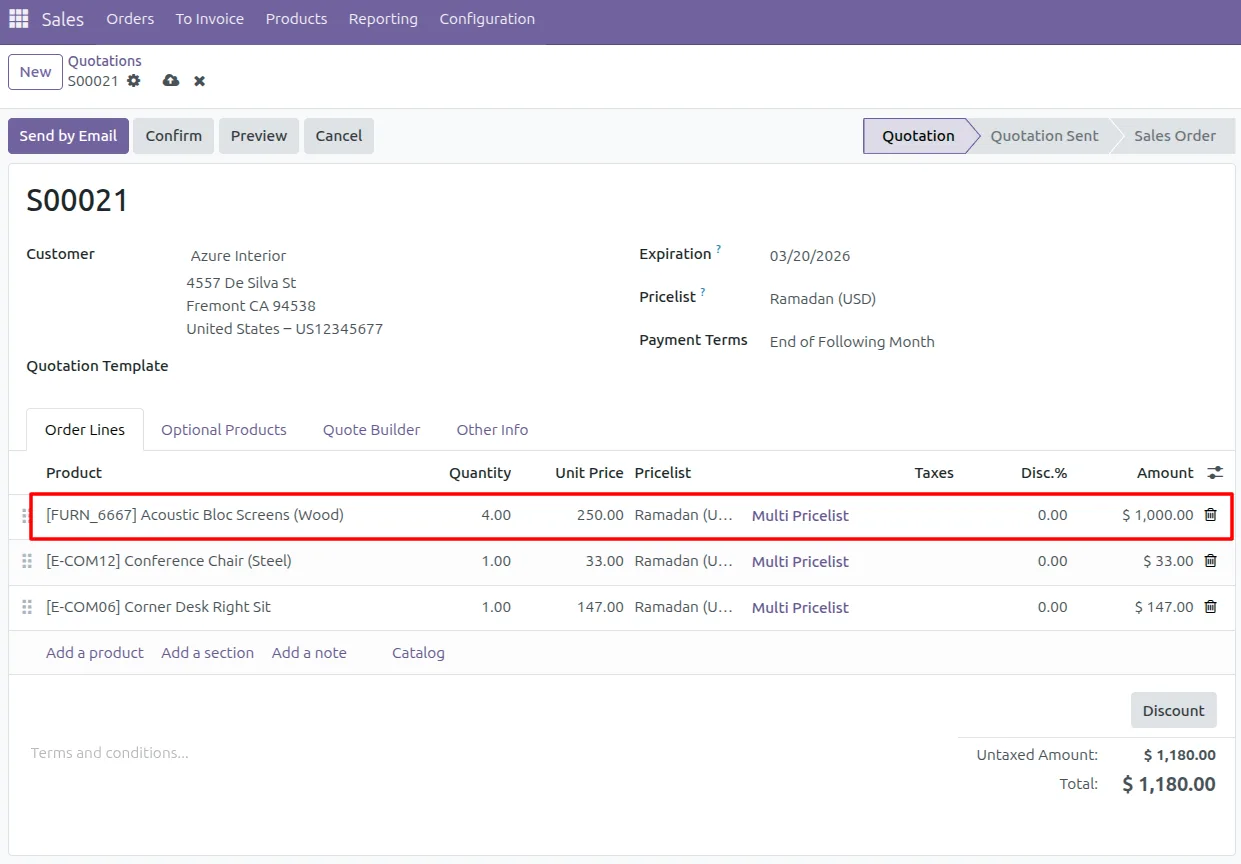Open the Configuration menu
Viewport: 1241px width, 864px height.
(487, 19)
